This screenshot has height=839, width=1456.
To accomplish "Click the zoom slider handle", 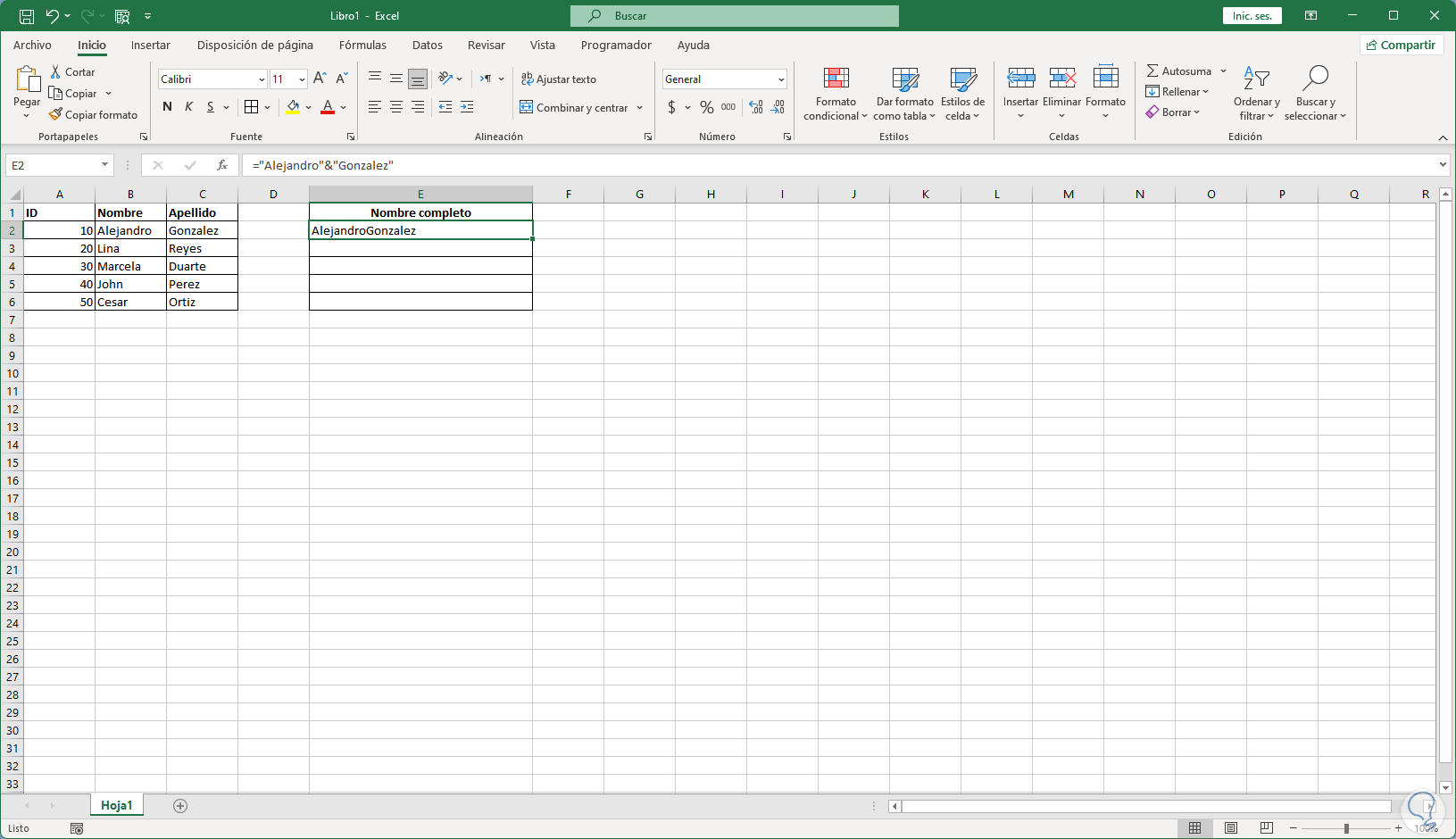I will point(1346,829).
